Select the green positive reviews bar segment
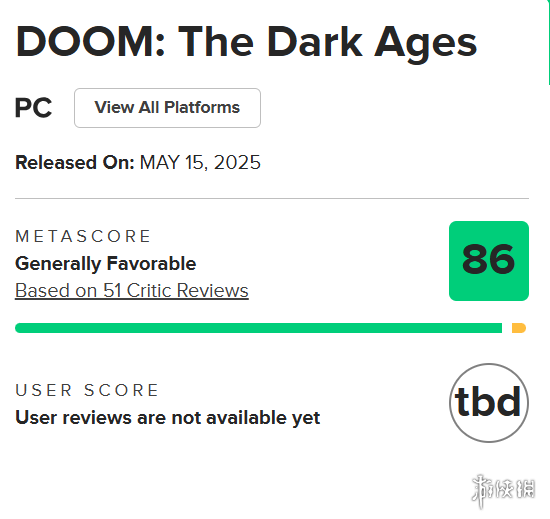The width and height of the screenshot is (550, 519). click(x=259, y=328)
